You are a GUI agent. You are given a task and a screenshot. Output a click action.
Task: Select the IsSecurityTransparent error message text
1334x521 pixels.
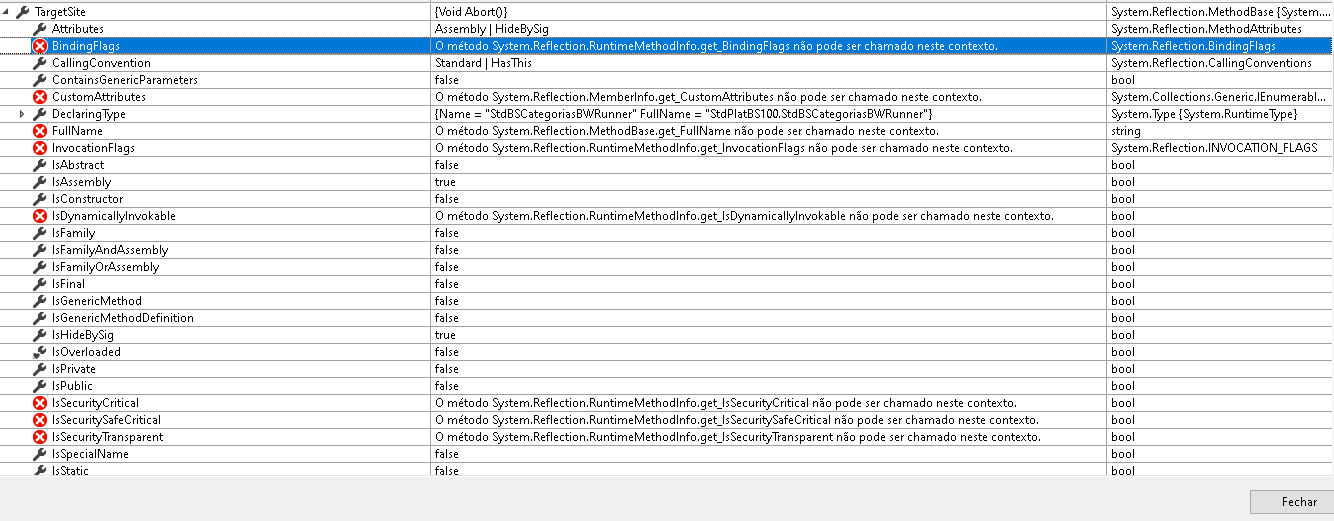737,437
